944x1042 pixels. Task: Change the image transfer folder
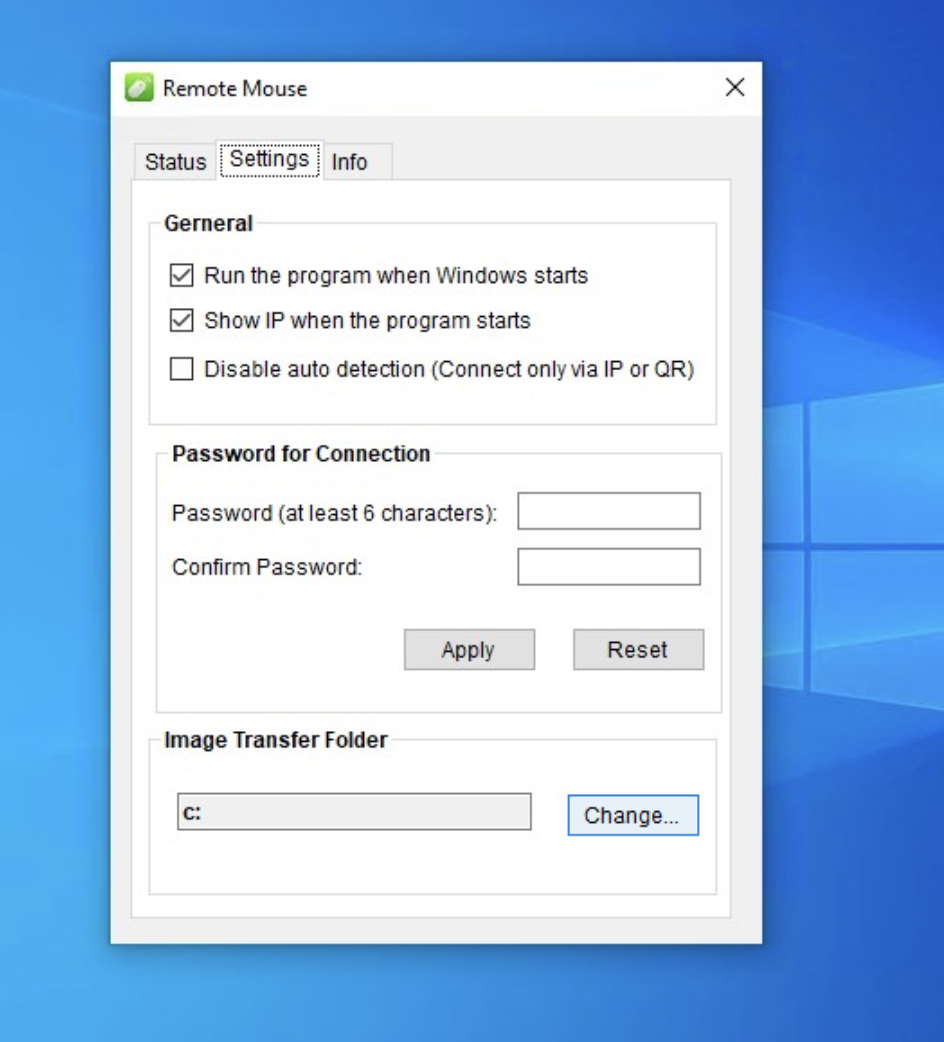coord(633,815)
